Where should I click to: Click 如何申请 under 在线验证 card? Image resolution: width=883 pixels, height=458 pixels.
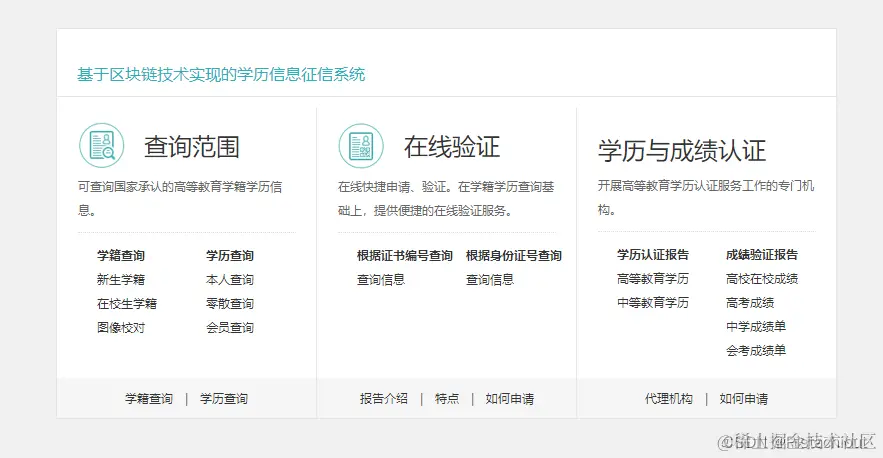[x=510, y=399]
